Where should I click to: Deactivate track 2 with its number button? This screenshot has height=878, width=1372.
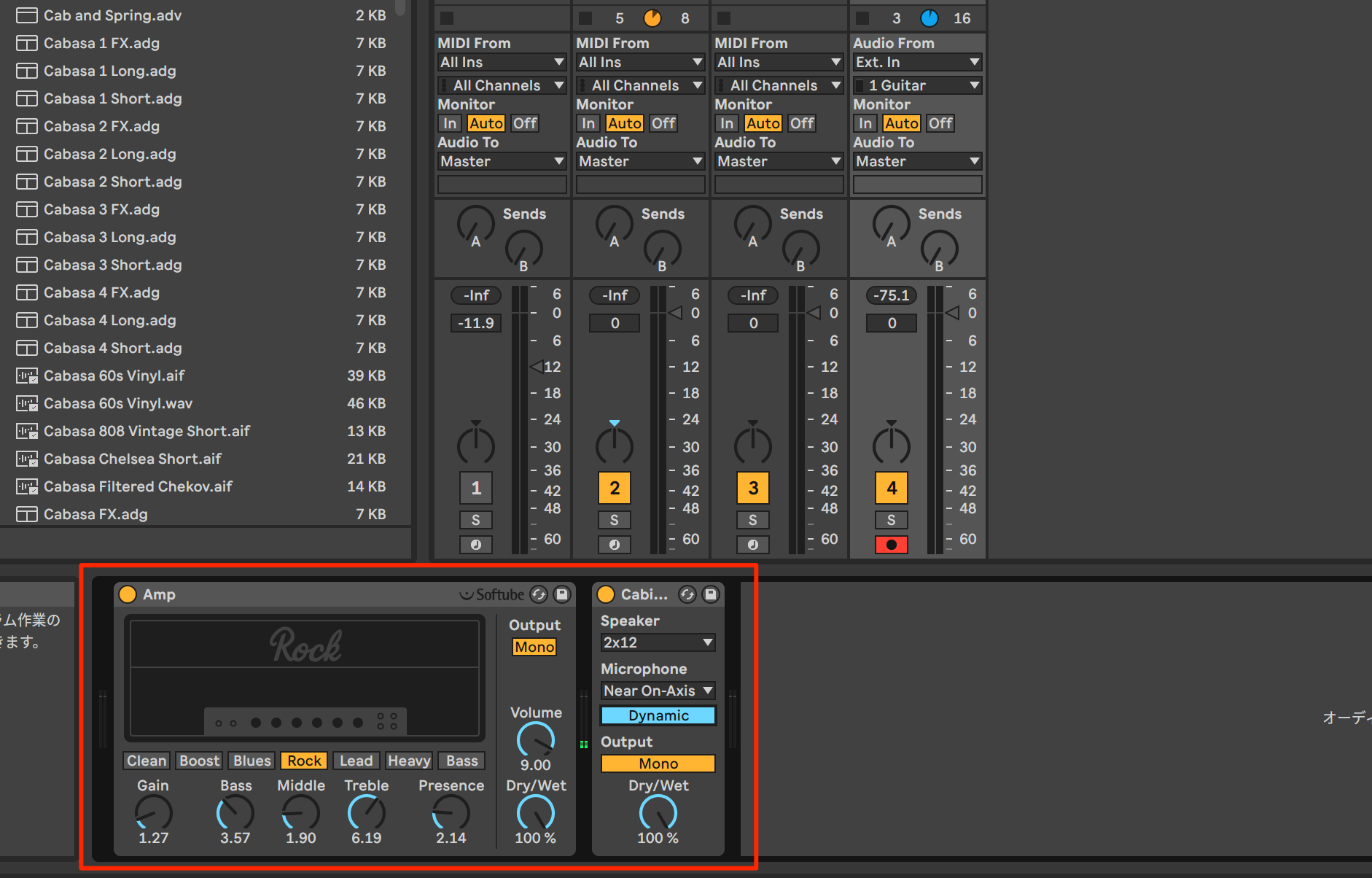[615, 488]
